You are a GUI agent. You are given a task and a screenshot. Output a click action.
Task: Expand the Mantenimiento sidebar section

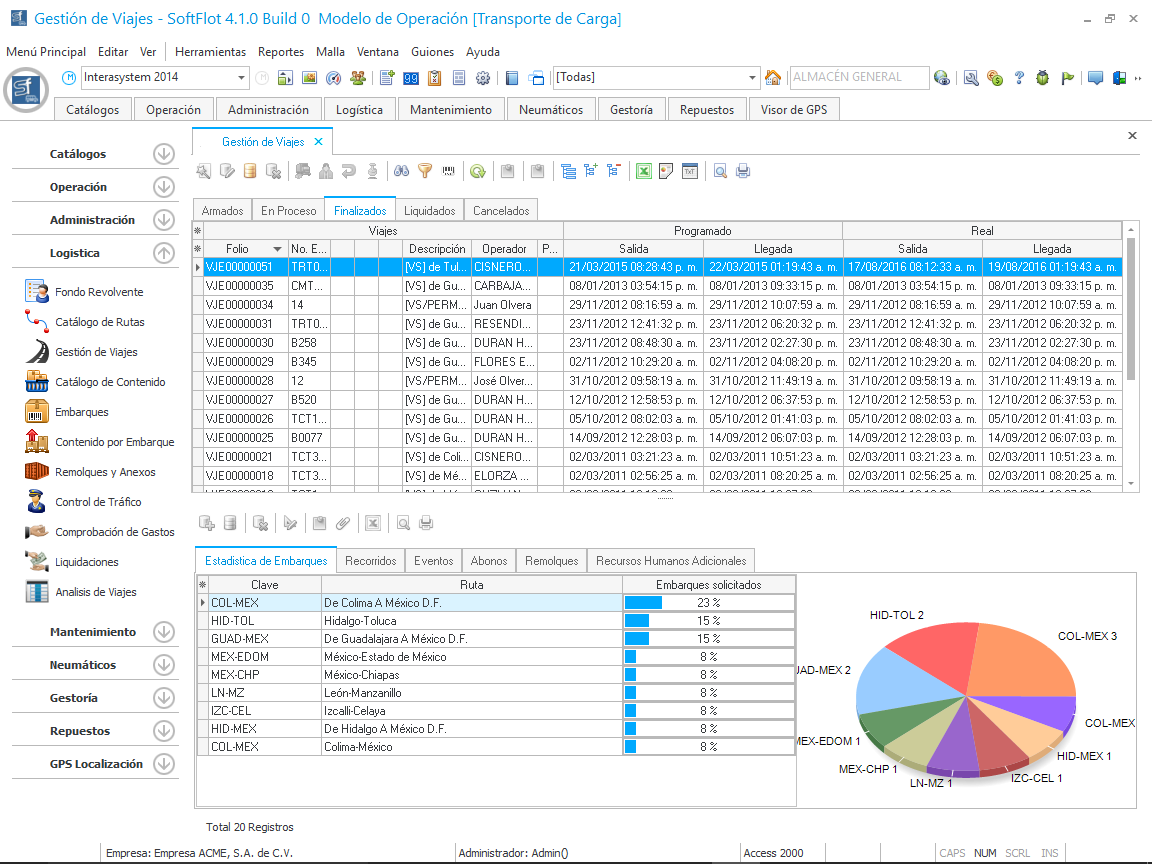click(x=164, y=632)
